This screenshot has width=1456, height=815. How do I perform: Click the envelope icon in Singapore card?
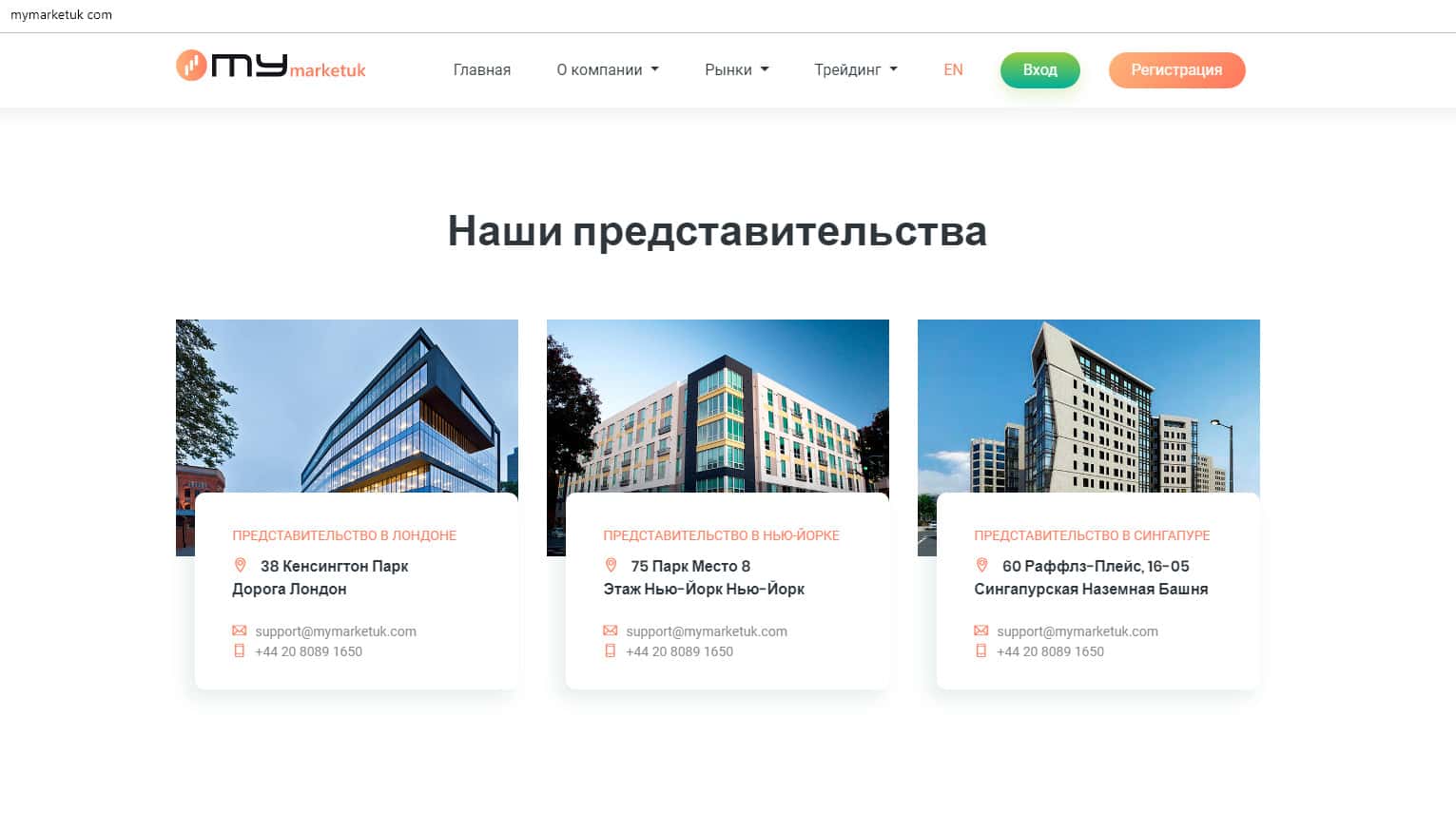pos(980,631)
